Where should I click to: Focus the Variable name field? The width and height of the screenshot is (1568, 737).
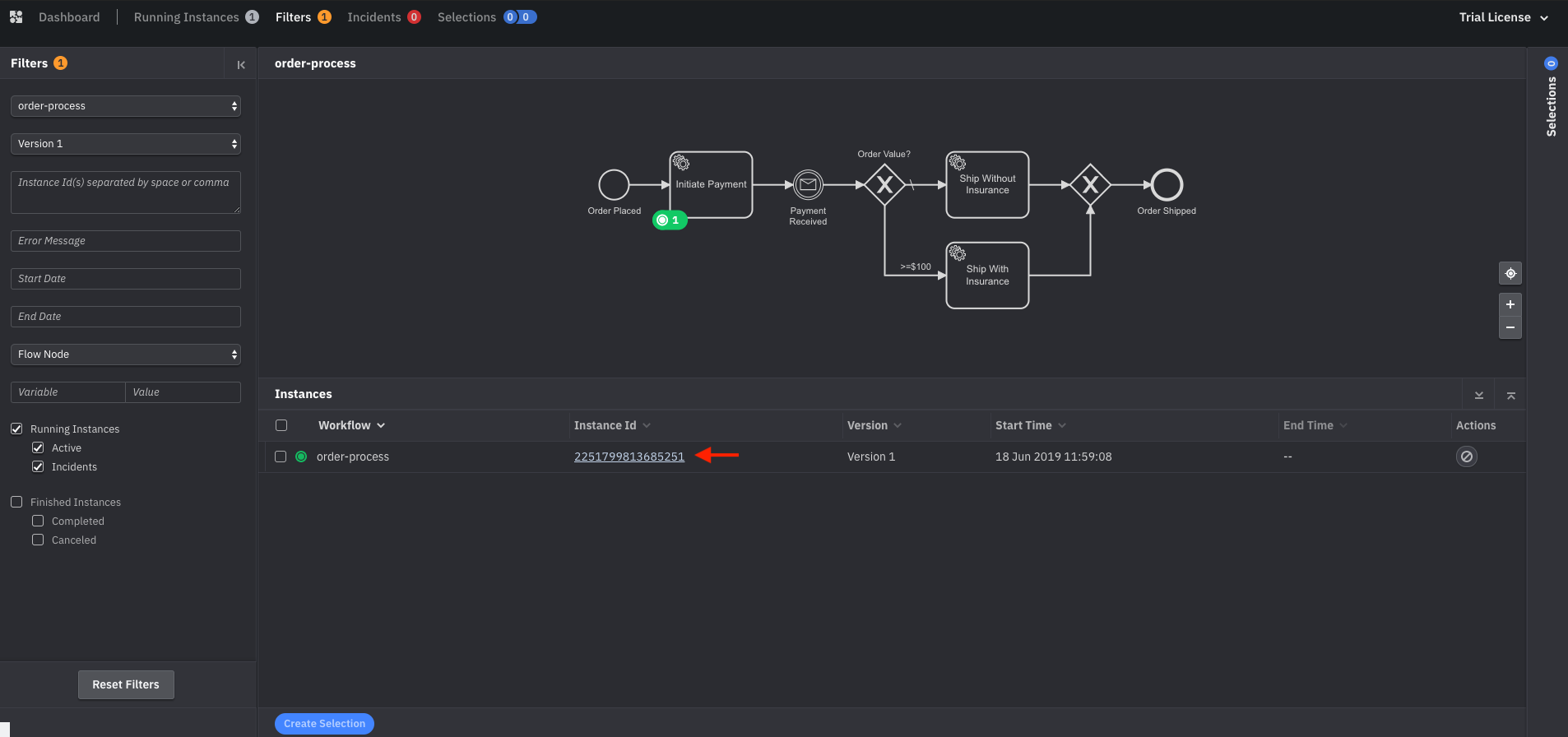pos(67,392)
